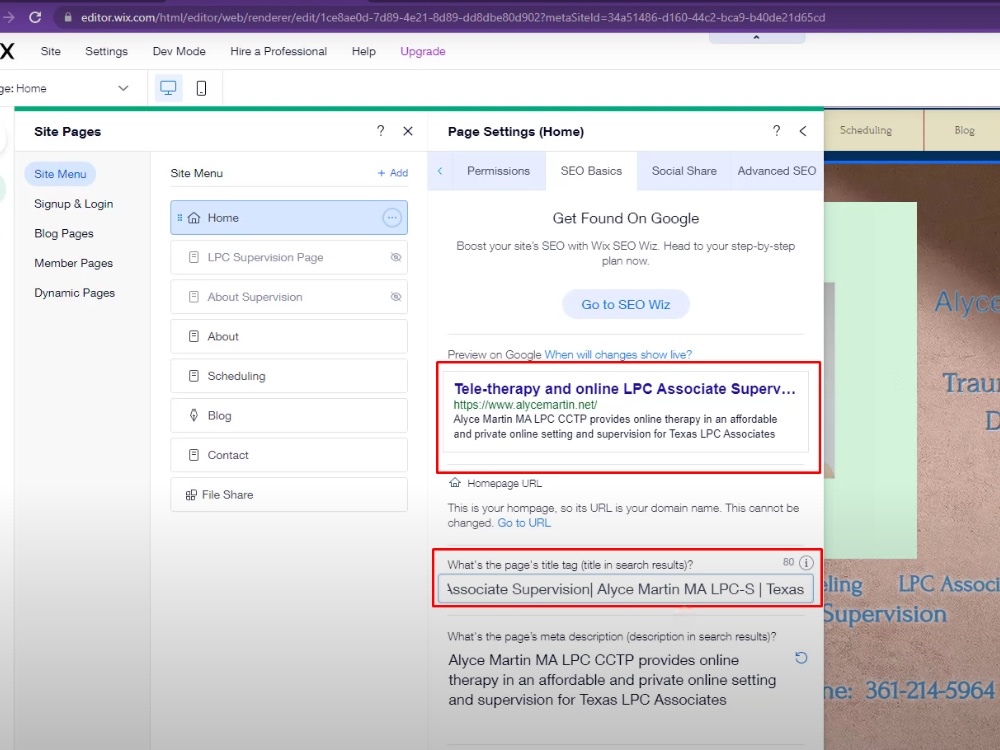The image size is (1000, 750).
Task: Switch to mobile view icon
Action: [x=202, y=88]
